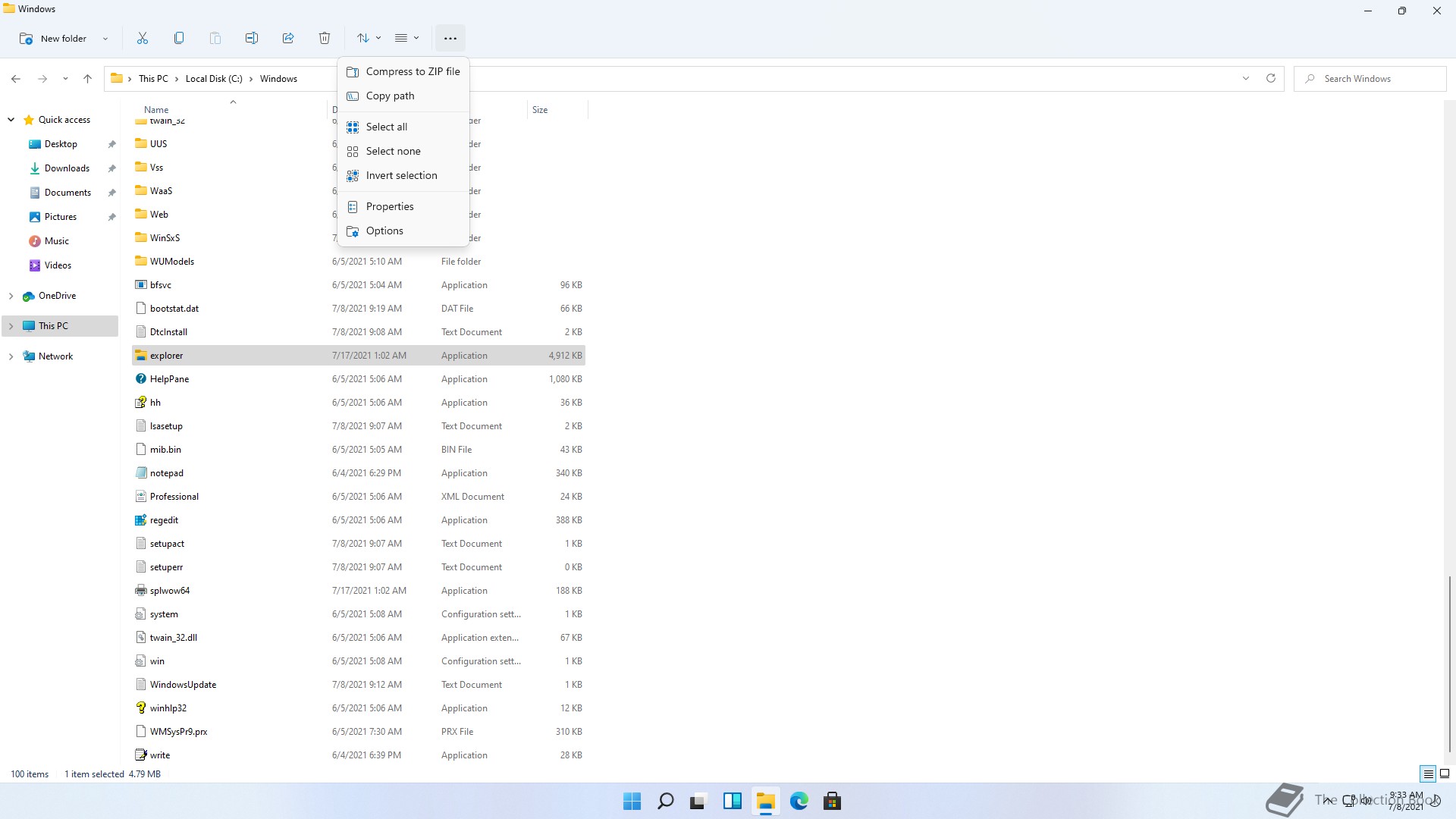Image resolution: width=1456 pixels, height=819 pixels.
Task: Select the splwow64 printer icon
Action: pos(141,591)
